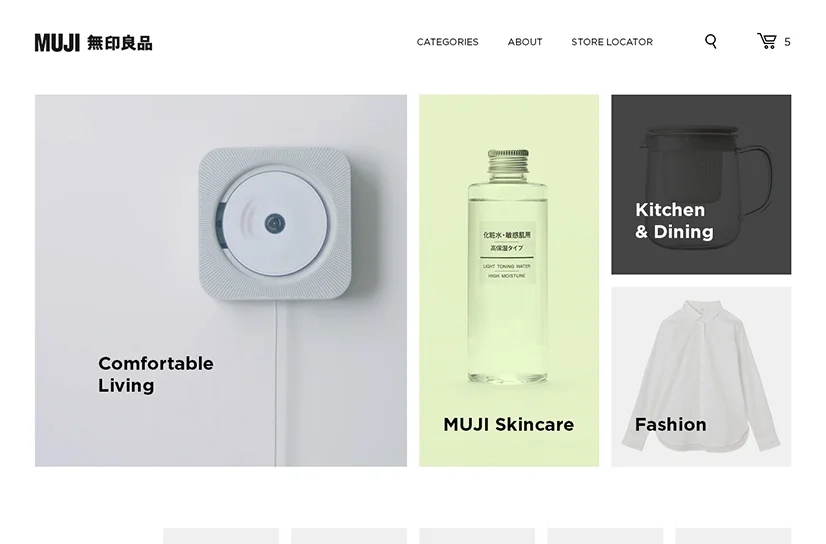
Task: Click the Japanese 無印良品 logo text
Action: click(120, 43)
